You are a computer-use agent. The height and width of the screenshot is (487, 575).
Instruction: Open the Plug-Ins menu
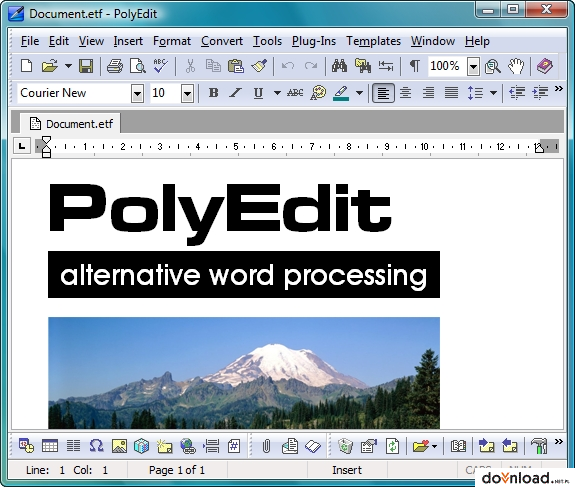click(x=314, y=41)
